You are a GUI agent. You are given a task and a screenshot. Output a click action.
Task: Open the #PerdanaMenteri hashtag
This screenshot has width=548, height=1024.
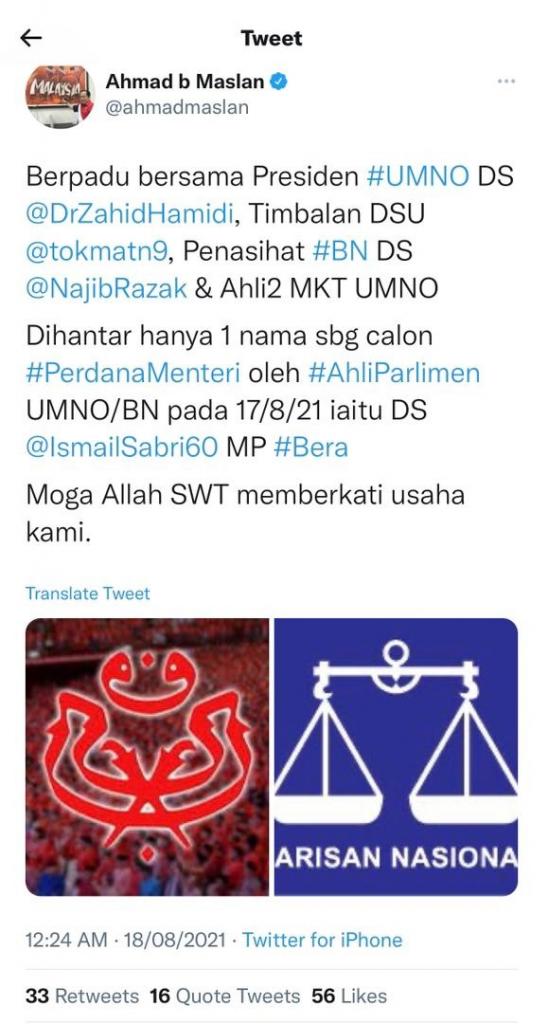coord(134,374)
